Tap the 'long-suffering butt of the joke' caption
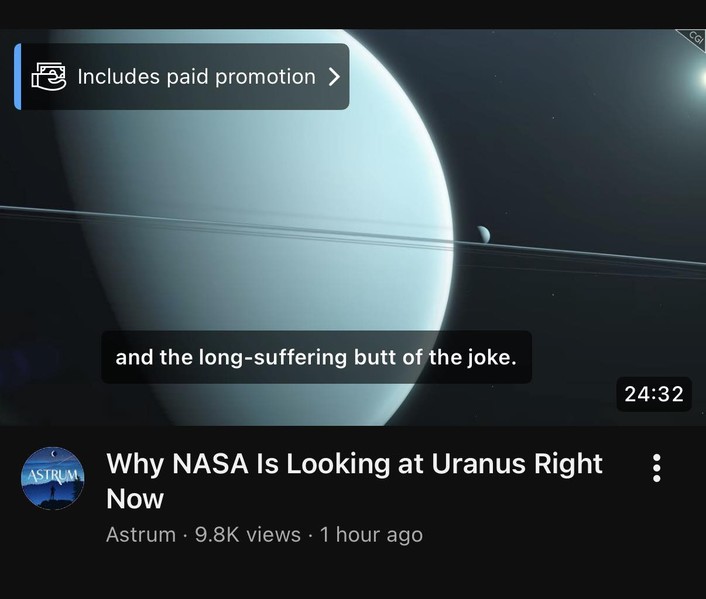 317,357
